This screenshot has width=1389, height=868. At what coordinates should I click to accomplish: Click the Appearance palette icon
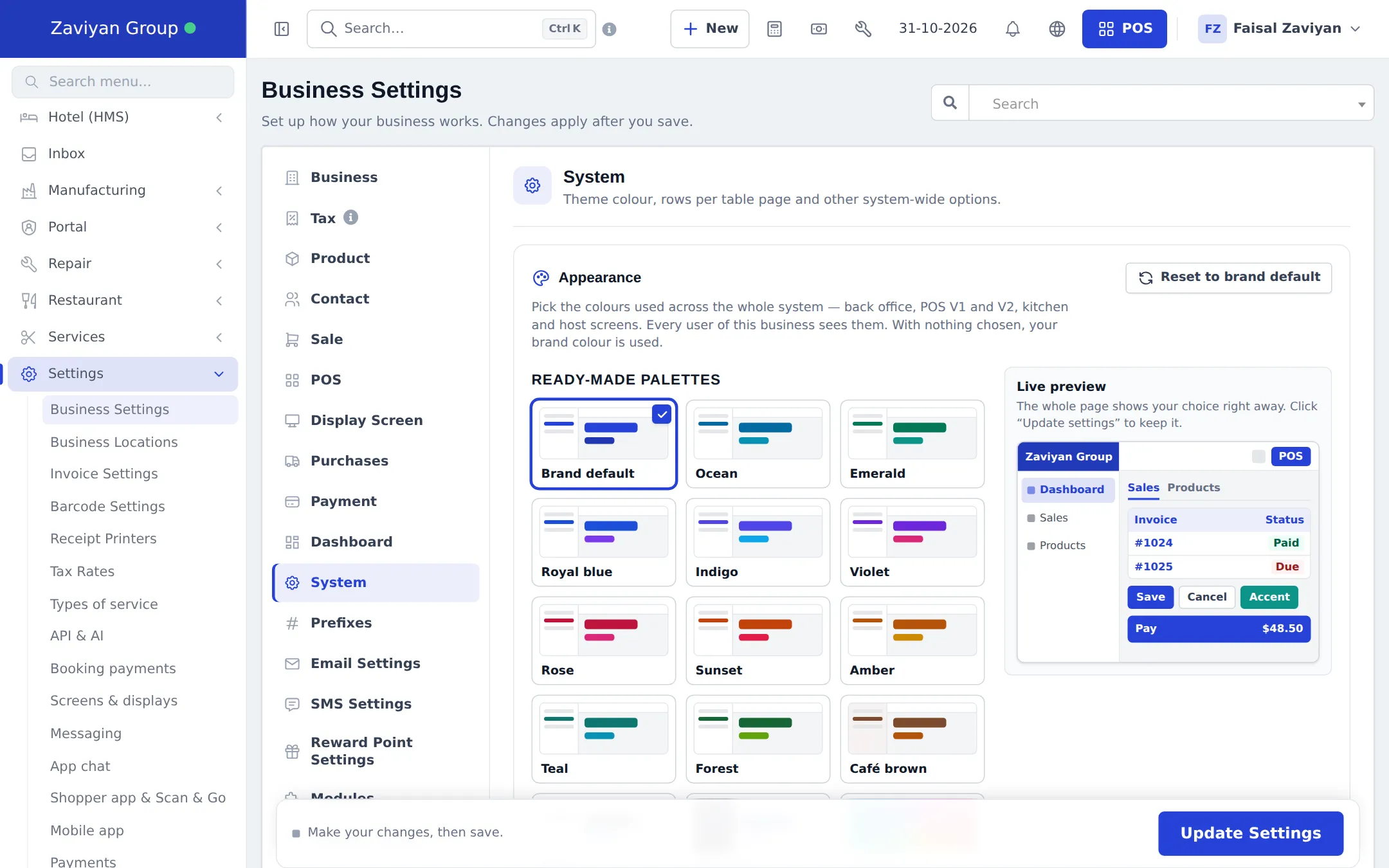[x=541, y=278]
